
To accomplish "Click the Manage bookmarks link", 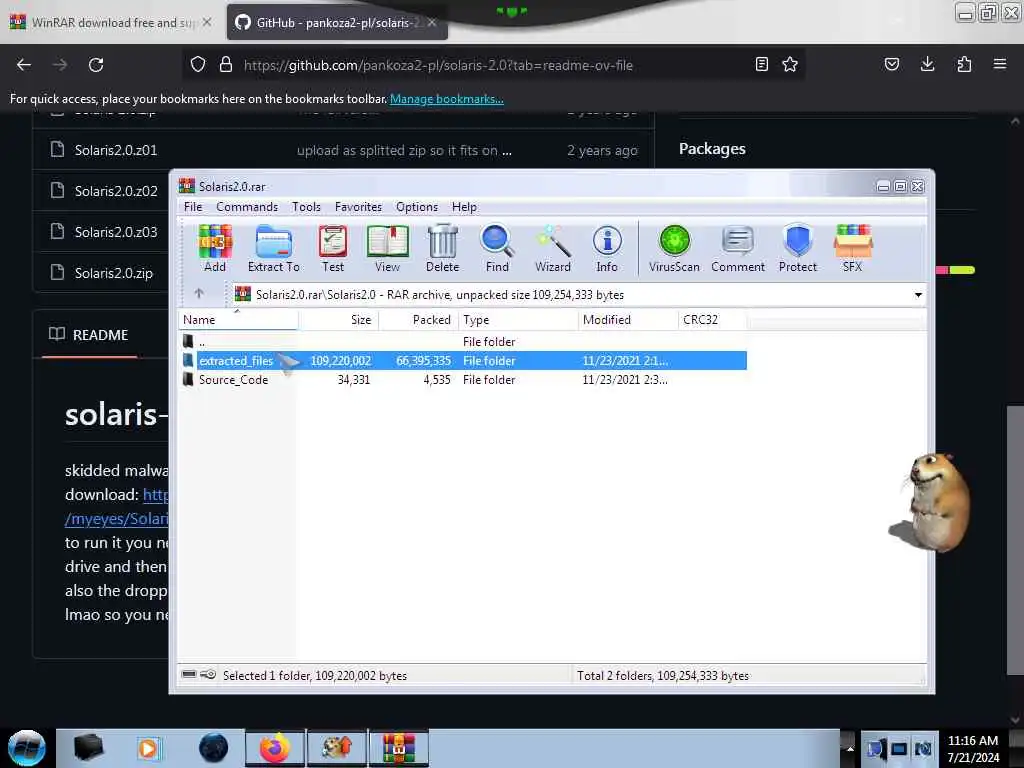I will (447, 99).
